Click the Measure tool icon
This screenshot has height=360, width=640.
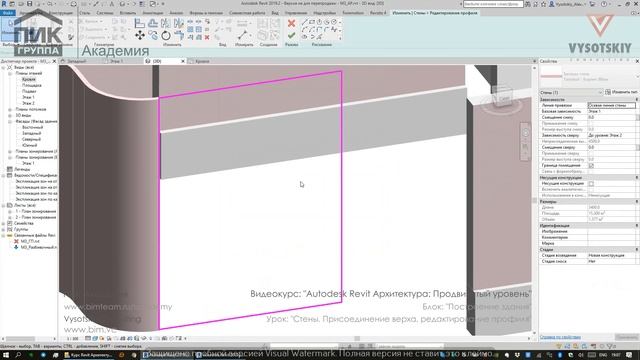point(243,35)
